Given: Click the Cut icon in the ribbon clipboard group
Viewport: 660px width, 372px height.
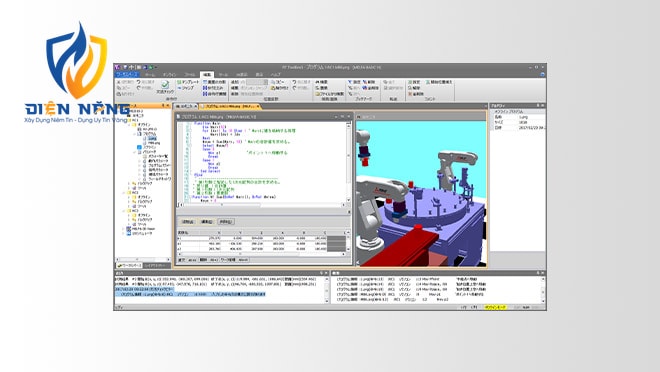Looking at the screenshot, I should pos(119,82).
